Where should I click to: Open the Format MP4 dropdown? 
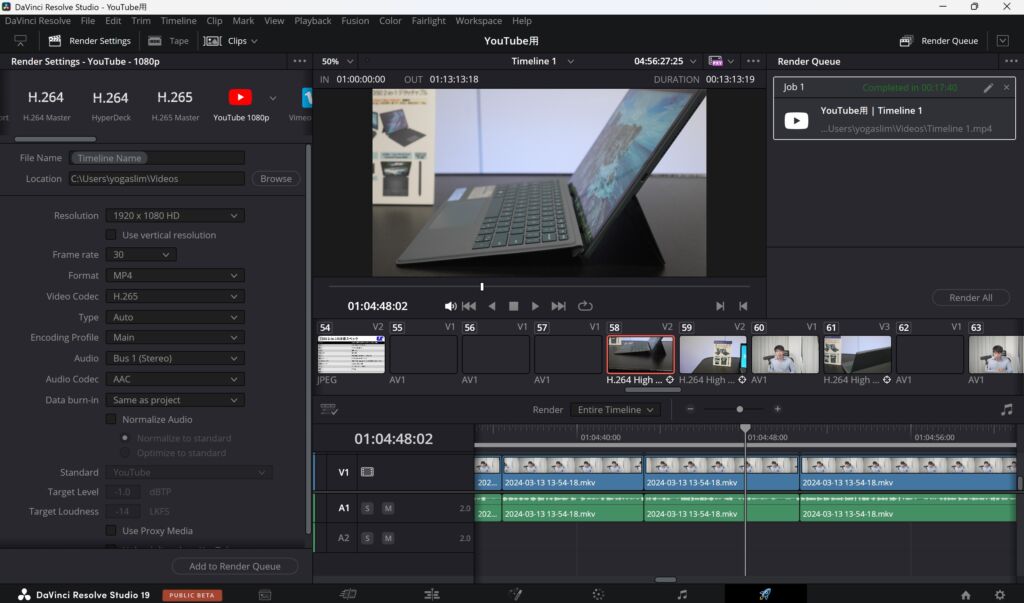(175, 276)
